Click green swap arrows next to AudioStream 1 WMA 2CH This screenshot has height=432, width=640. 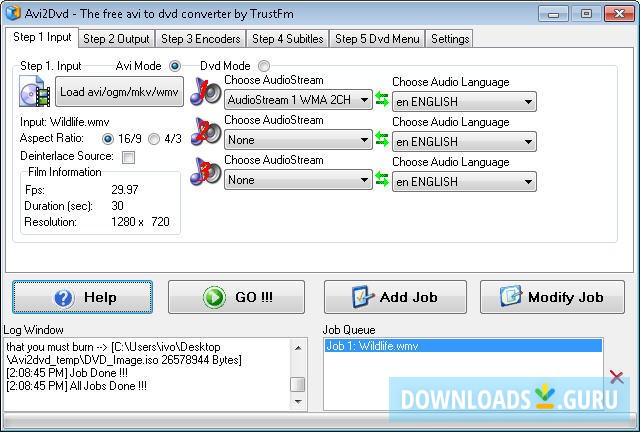(x=382, y=99)
